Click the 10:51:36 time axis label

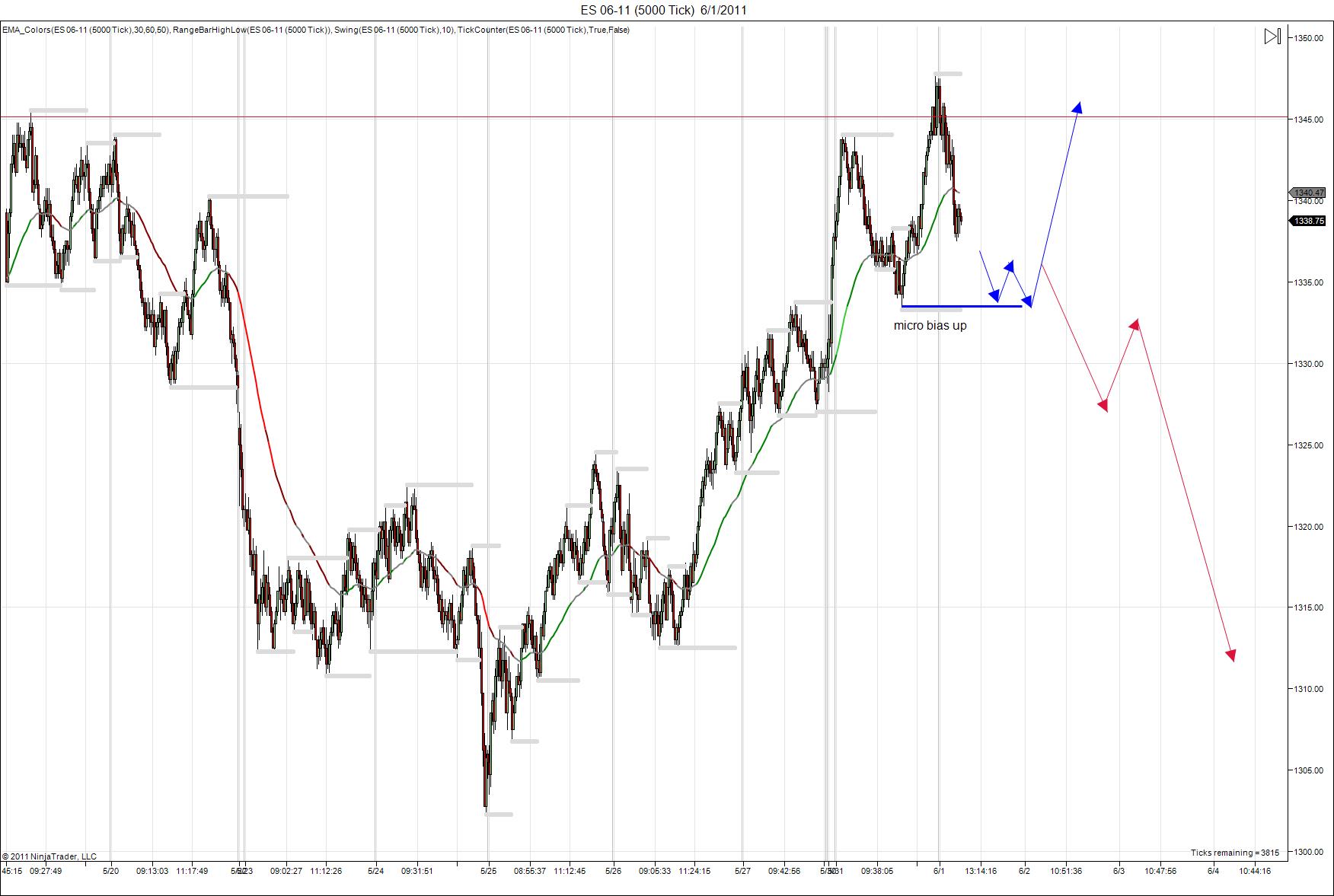[x=1066, y=871]
